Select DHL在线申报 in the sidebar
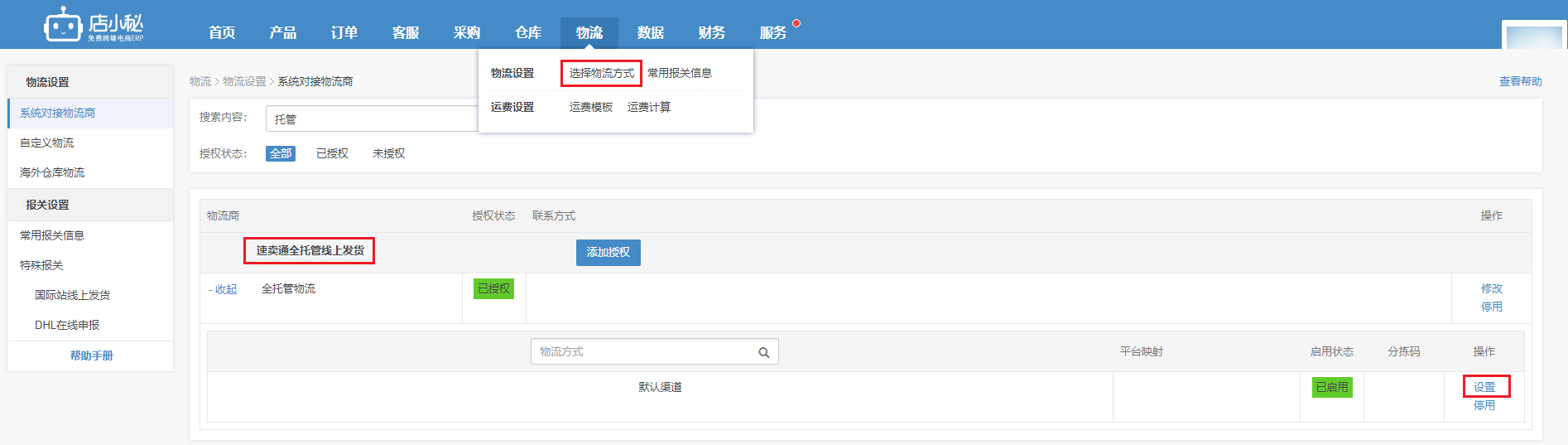The width and height of the screenshot is (1568, 445). (67, 325)
